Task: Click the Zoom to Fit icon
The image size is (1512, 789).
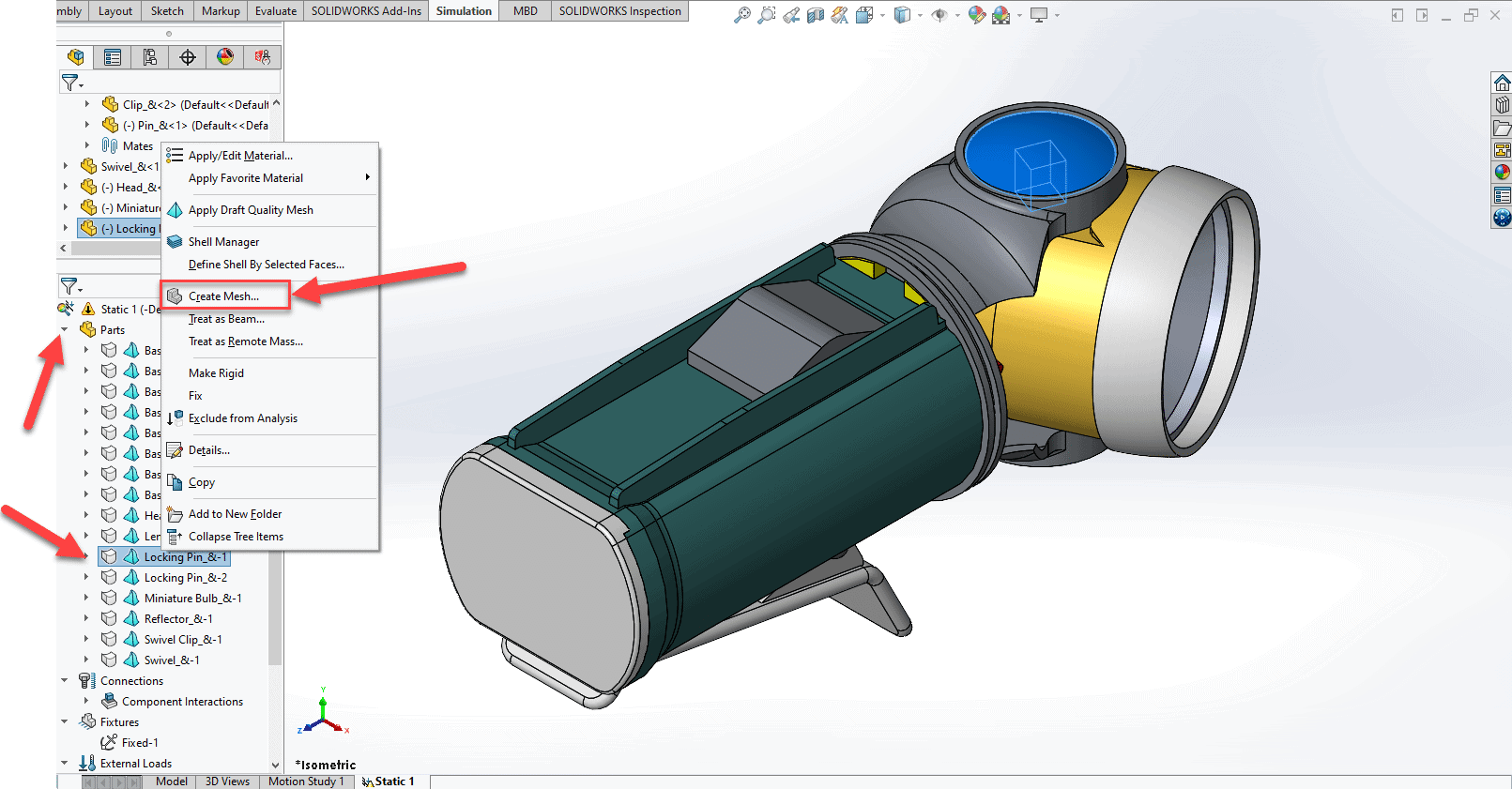Action: 742,15
